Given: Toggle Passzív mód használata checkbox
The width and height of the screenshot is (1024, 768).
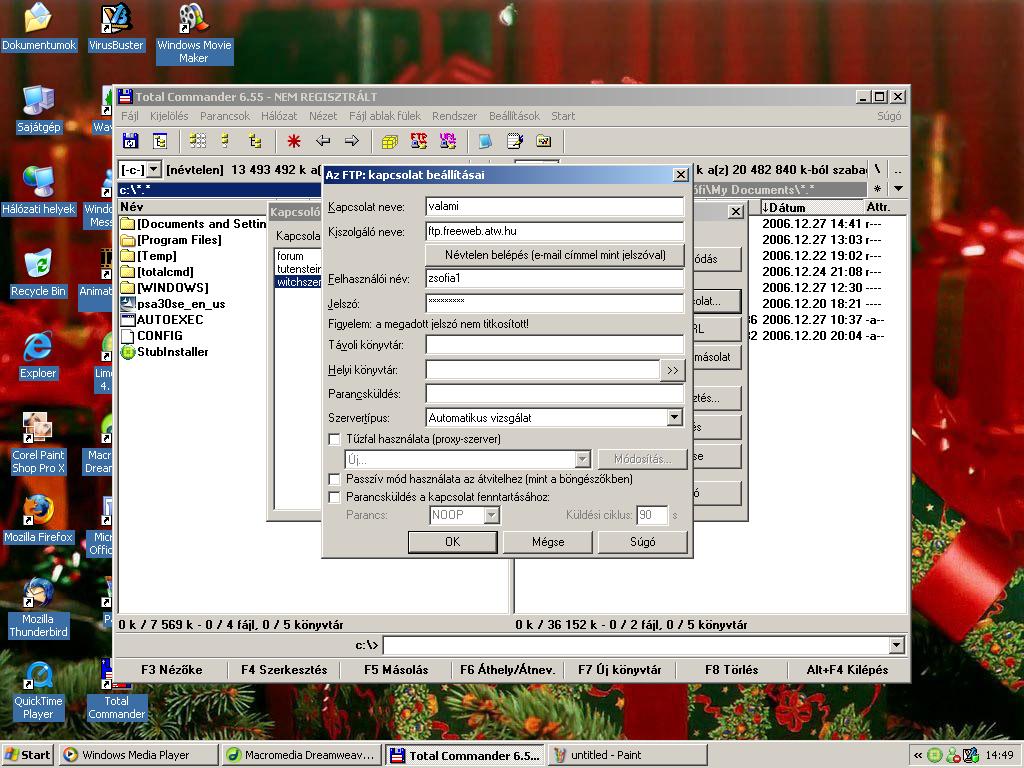Looking at the screenshot, I should 335,479.
